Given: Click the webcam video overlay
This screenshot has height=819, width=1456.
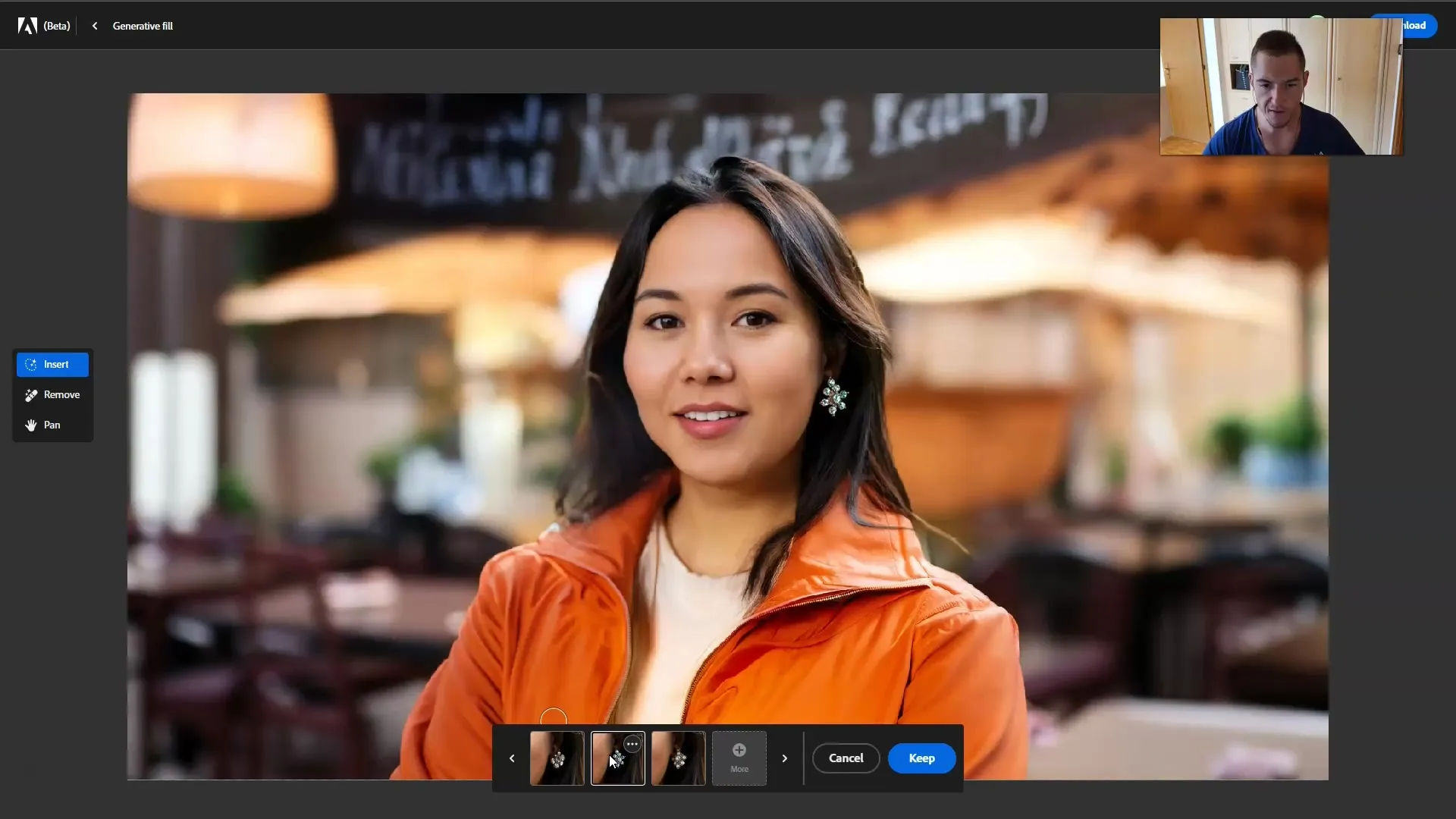Looking at the screenshot, I should coord(1282,86).
